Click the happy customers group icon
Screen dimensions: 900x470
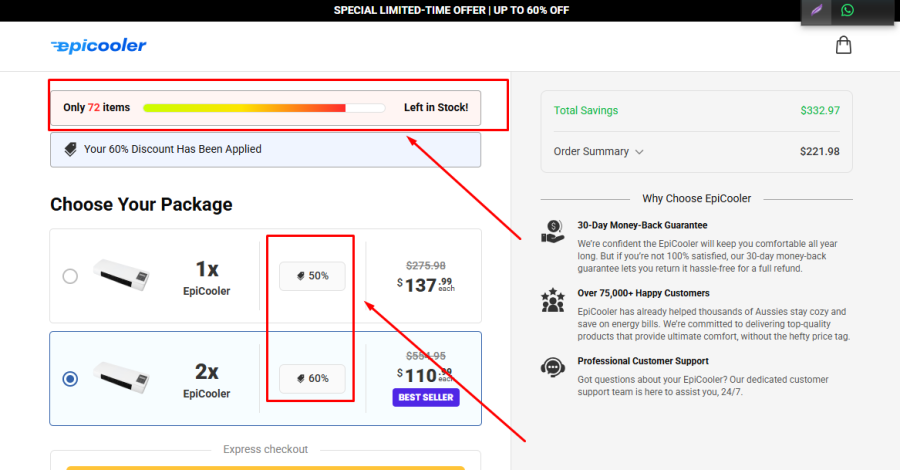click(x=552, y=299)
